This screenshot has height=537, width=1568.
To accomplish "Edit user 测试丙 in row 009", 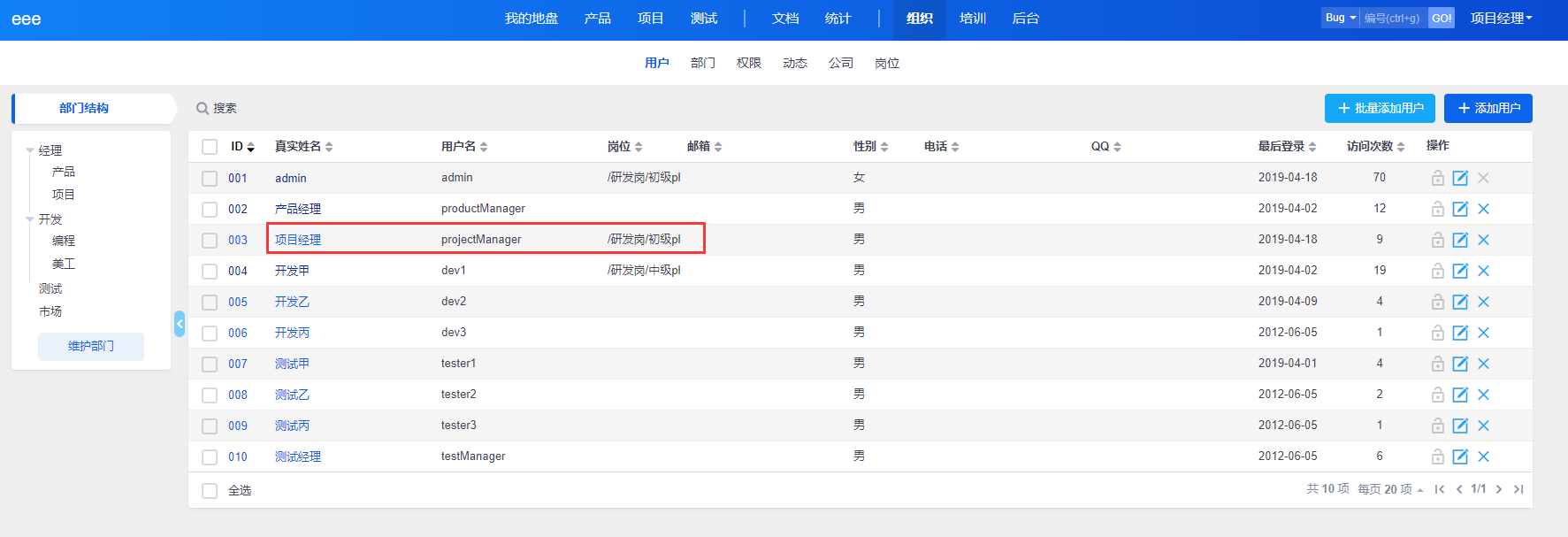I will click(x=1460, y=426).
